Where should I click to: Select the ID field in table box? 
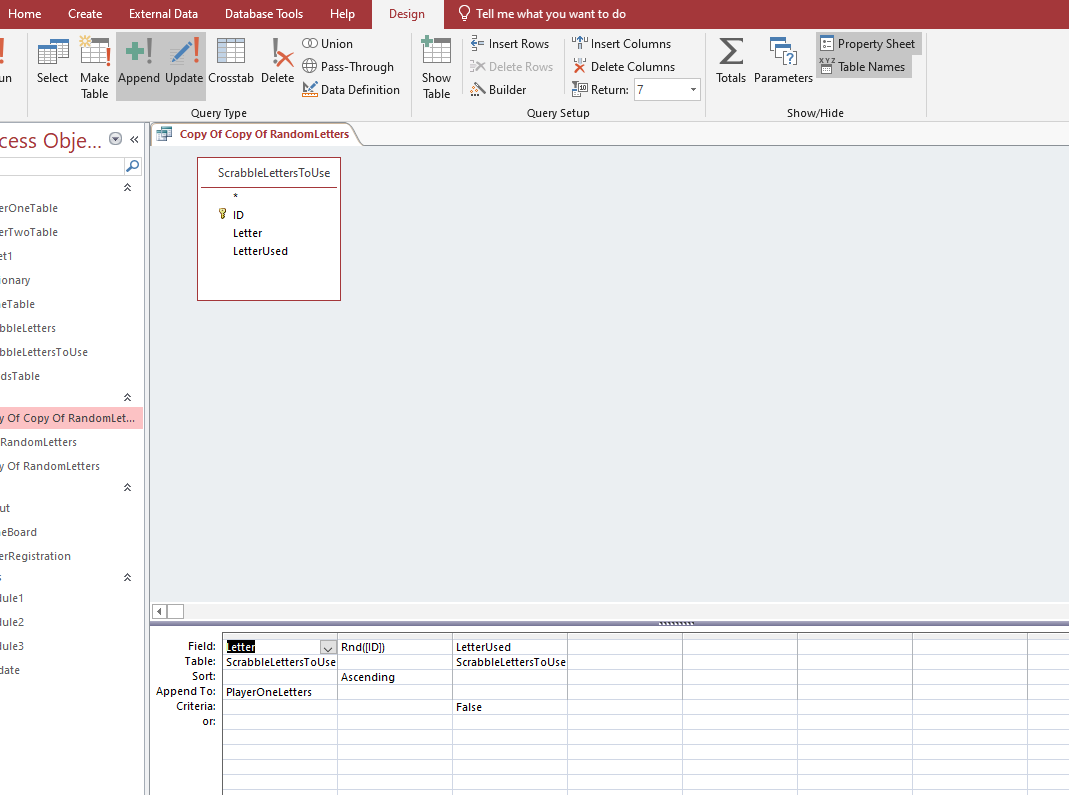[x=238, y=215]
